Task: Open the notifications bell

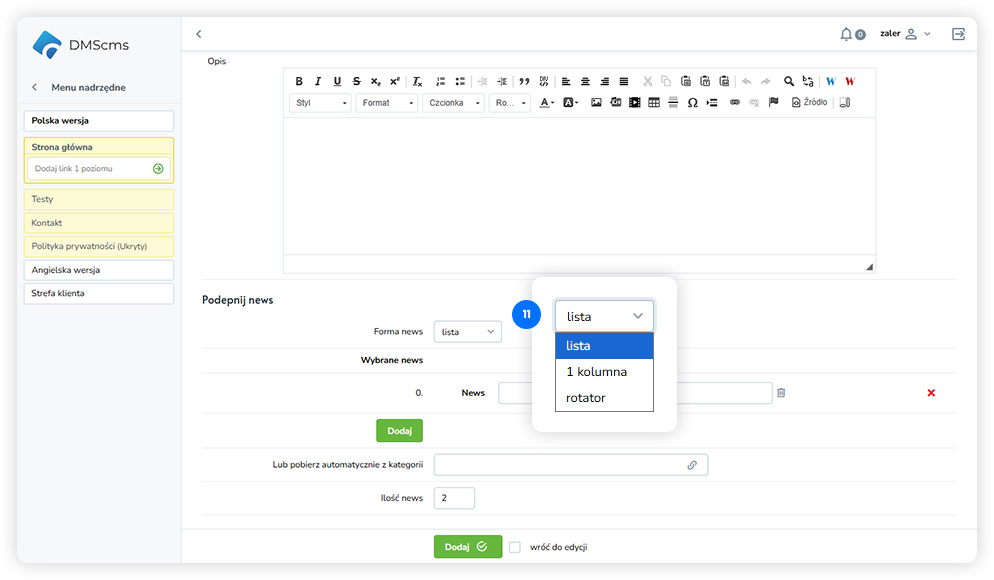Action: click(847, 34)
